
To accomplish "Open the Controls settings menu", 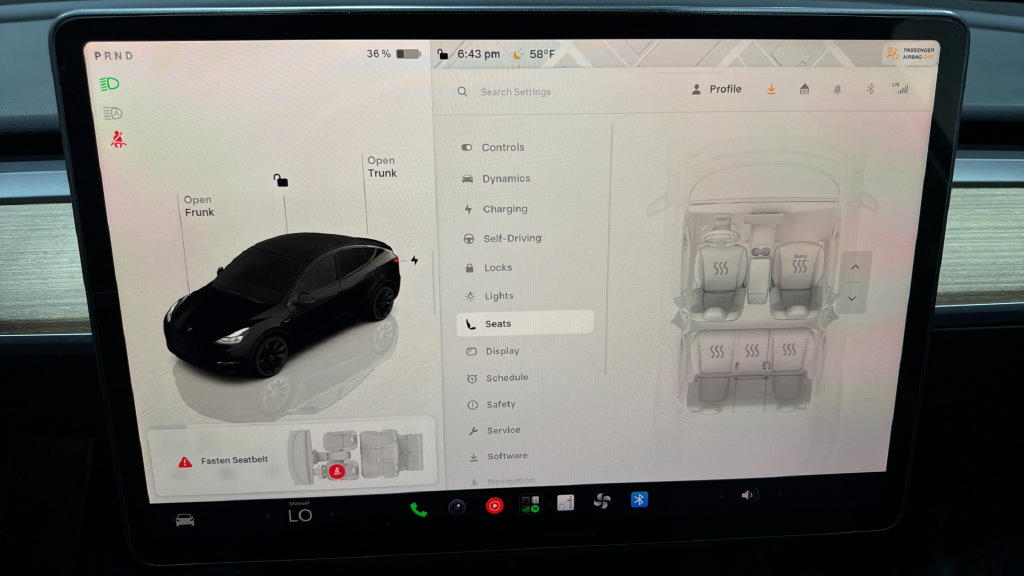I will pyautogui.click(x=493, y=147).
